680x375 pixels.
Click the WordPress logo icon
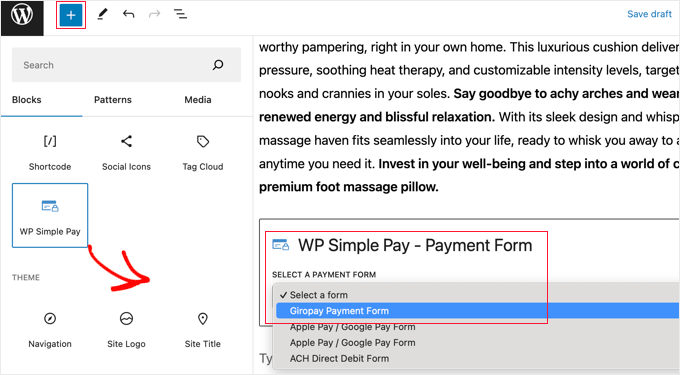[x=22, y=15]
